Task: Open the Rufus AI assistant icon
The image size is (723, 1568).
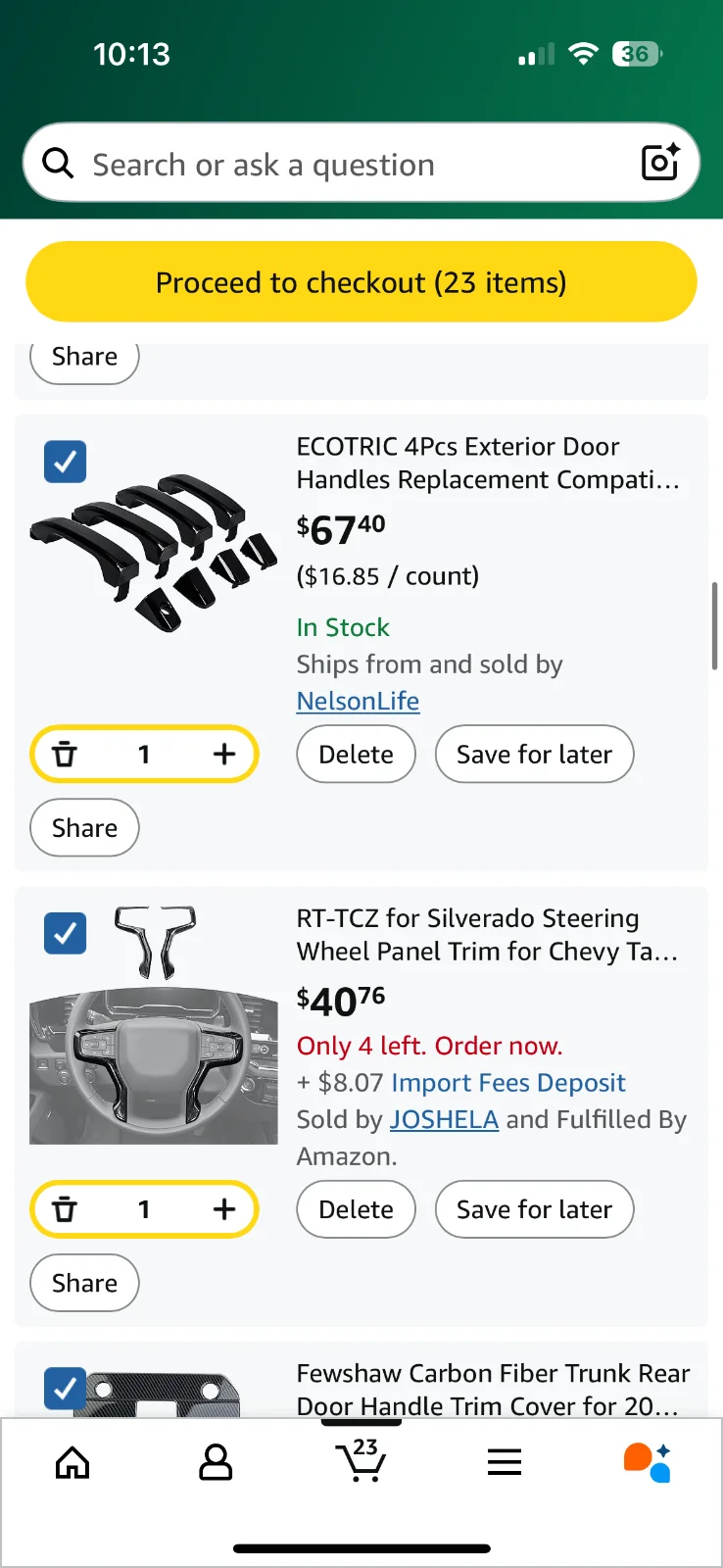Action: point(648,1463)
